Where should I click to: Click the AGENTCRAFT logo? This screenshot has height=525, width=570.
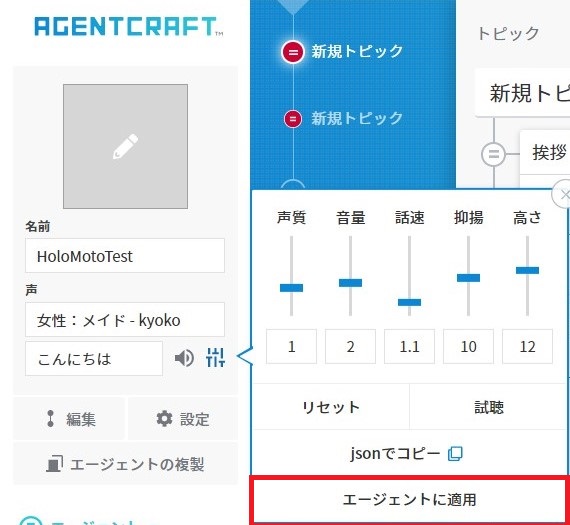coord(129,27)
